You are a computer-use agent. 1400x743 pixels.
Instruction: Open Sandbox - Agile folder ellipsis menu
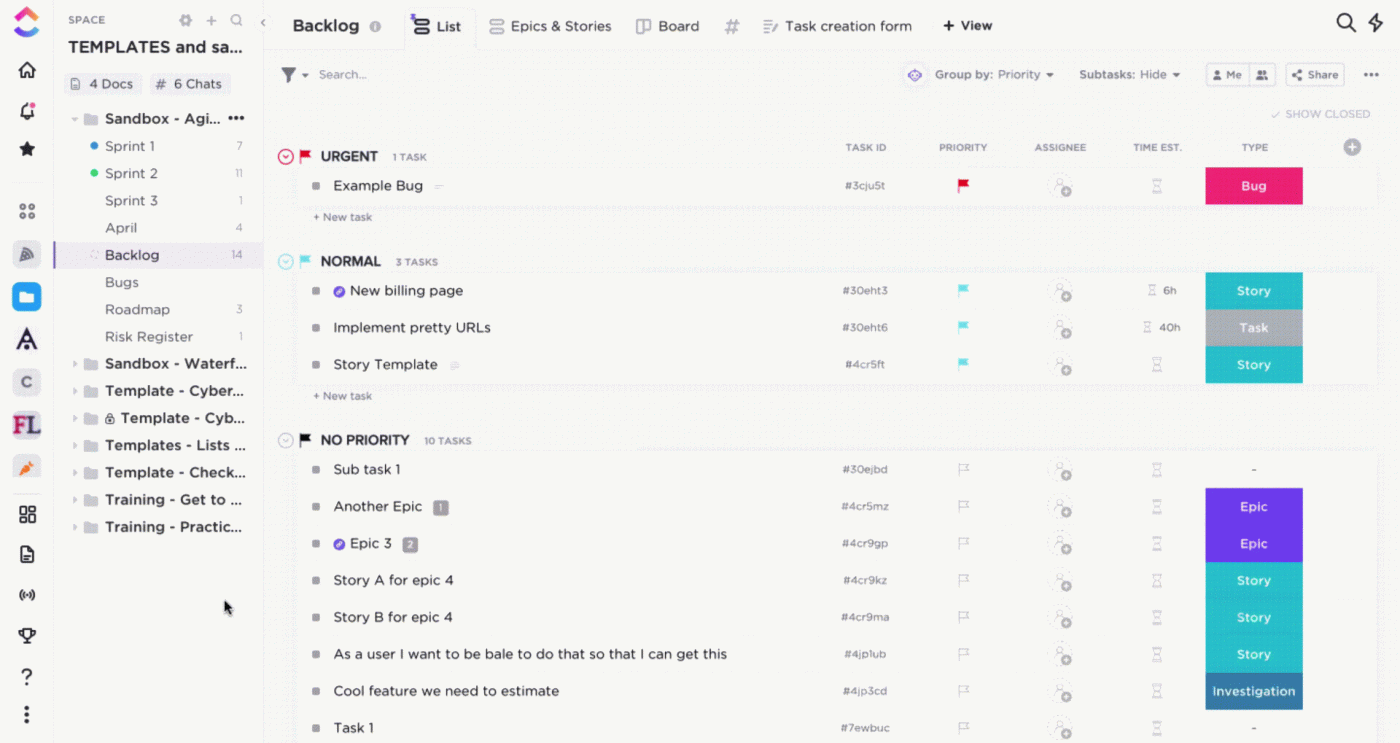tap(236, 118)
